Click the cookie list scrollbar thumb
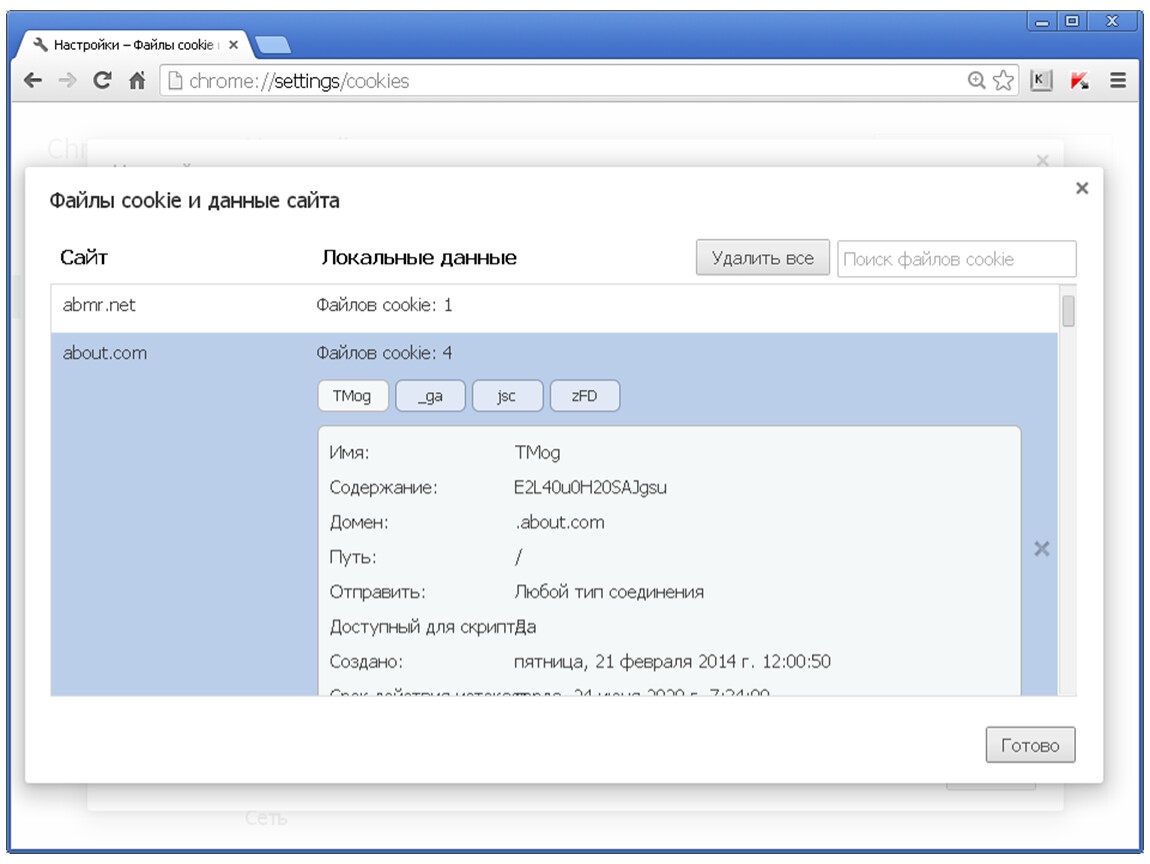Image resolution: width=1150 pixels, height=864 pixels. [1068, 311]
